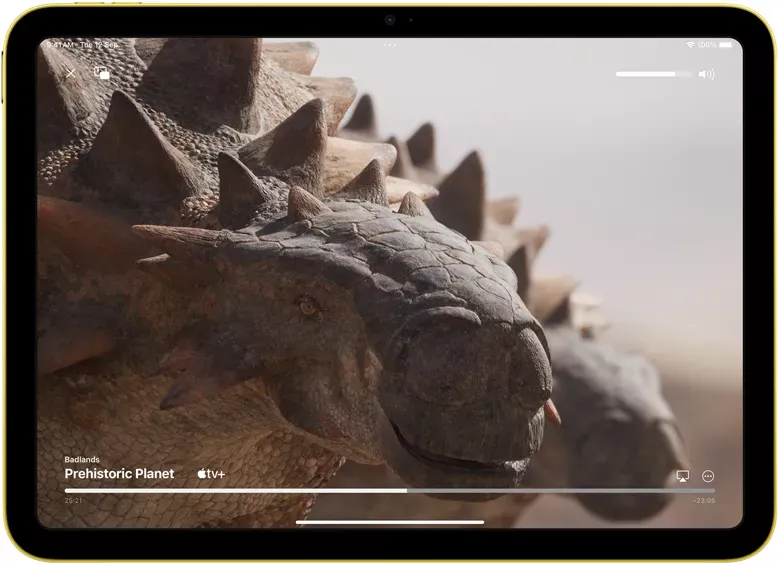778x564 pixels.
Task: Tap the home indicator bar
Action: click(x=389, y=522)
